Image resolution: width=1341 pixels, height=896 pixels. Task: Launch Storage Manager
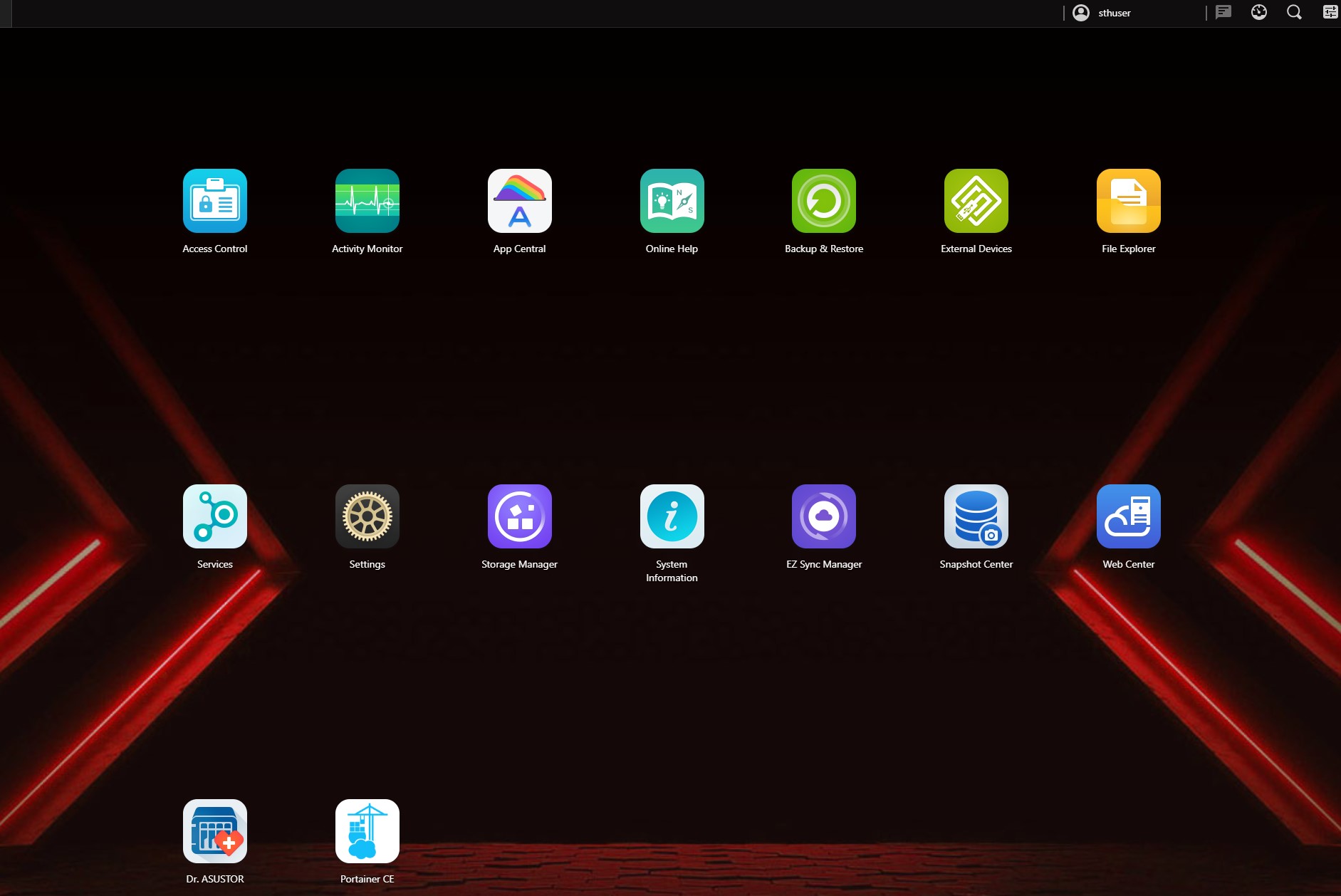pyautogui.click(x=520, y=516)
